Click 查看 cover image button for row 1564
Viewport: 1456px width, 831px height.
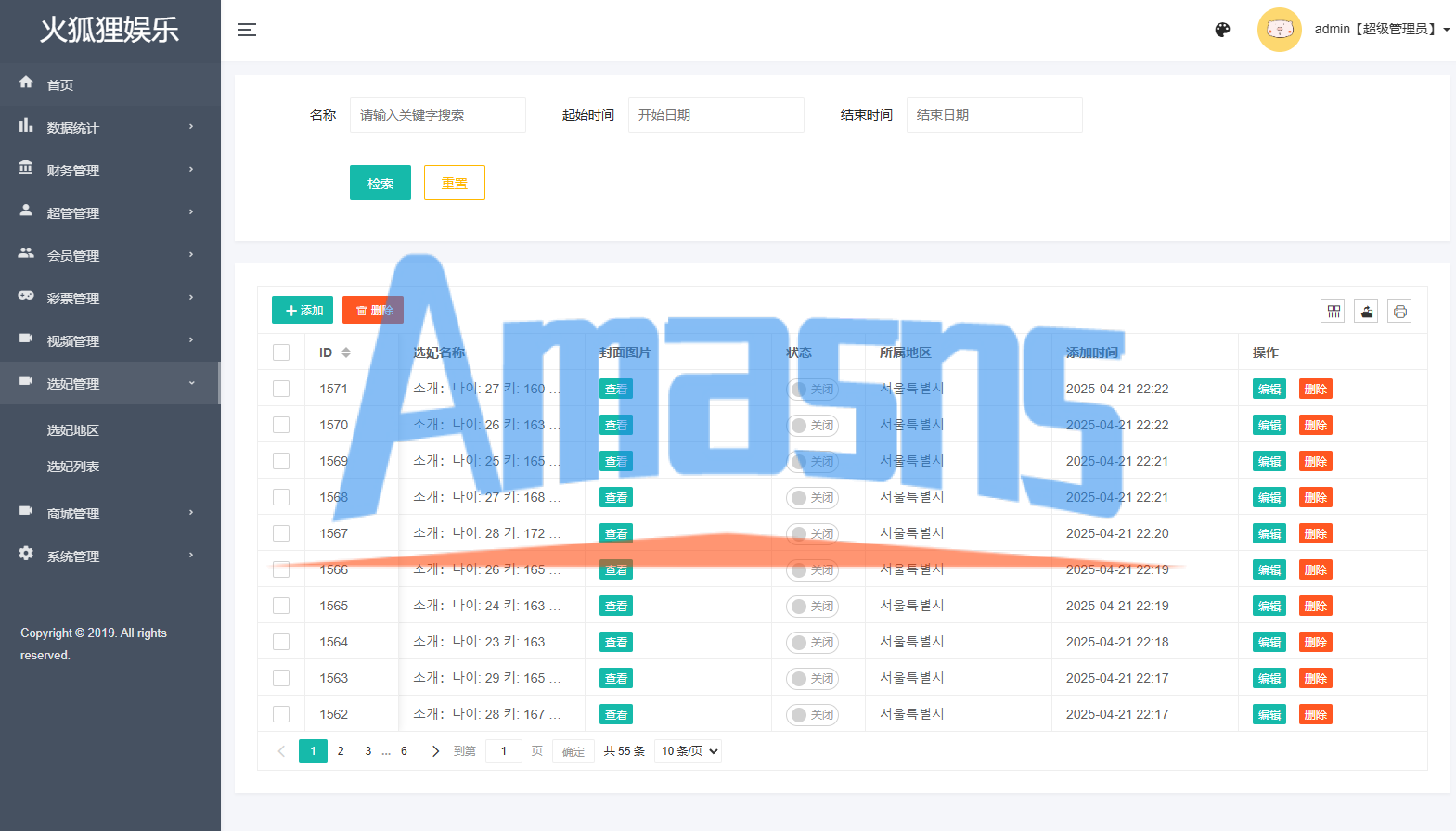(x=616, y=642)
